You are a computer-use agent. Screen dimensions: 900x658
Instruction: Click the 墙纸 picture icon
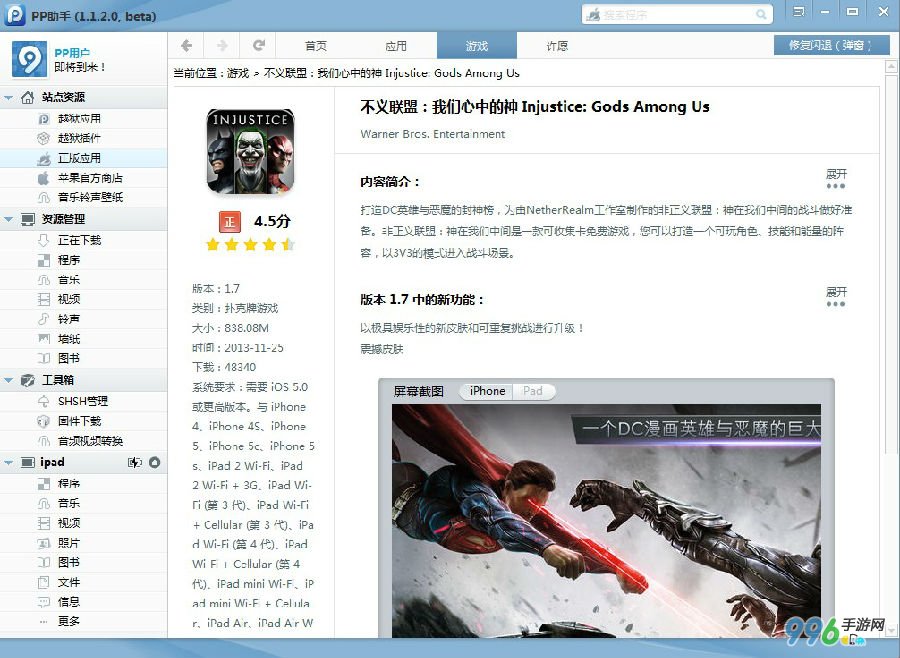coord(44,339)
